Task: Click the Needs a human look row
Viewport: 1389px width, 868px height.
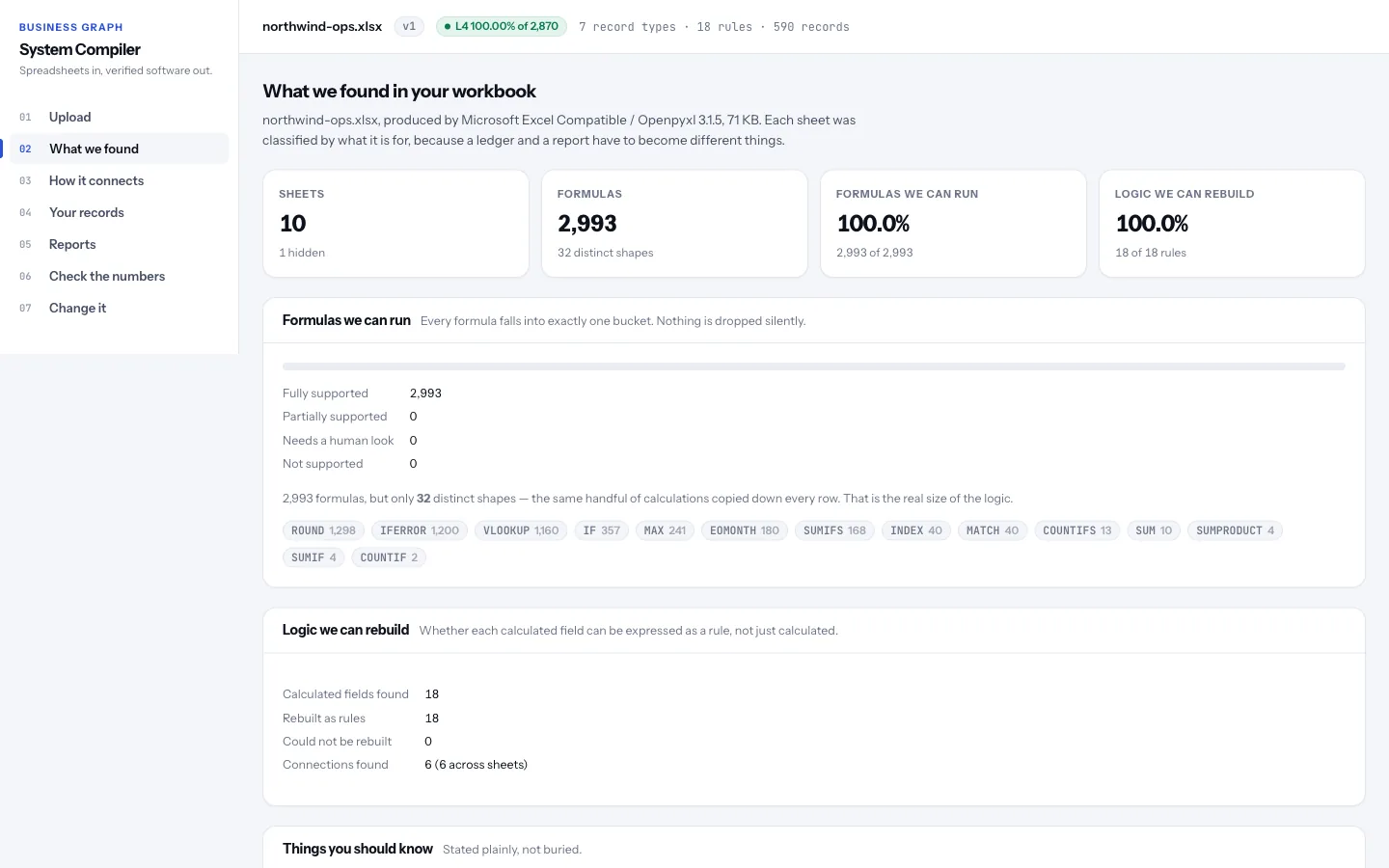Action: click(x=350, y=441)
